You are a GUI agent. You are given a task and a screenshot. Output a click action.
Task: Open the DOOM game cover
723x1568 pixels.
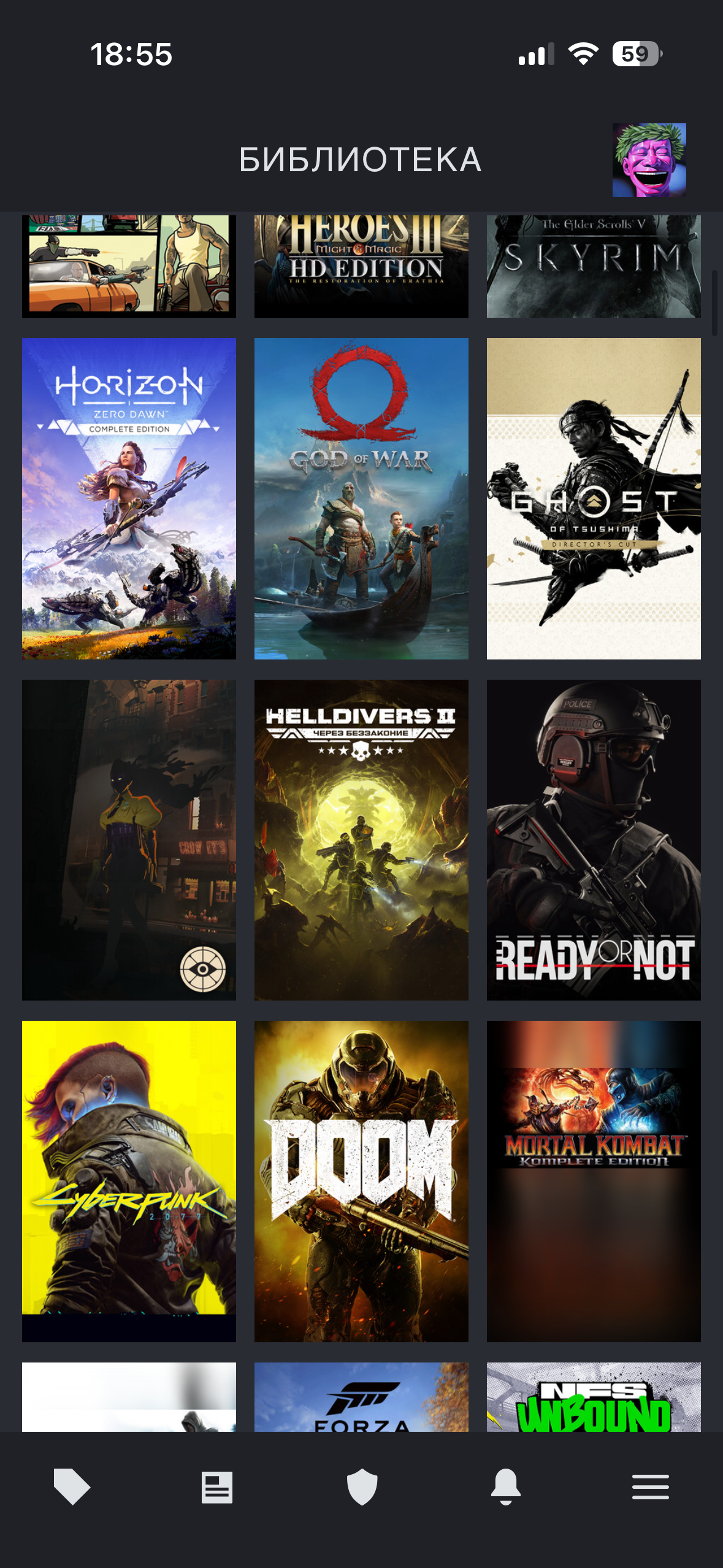tap(361, 1182)
